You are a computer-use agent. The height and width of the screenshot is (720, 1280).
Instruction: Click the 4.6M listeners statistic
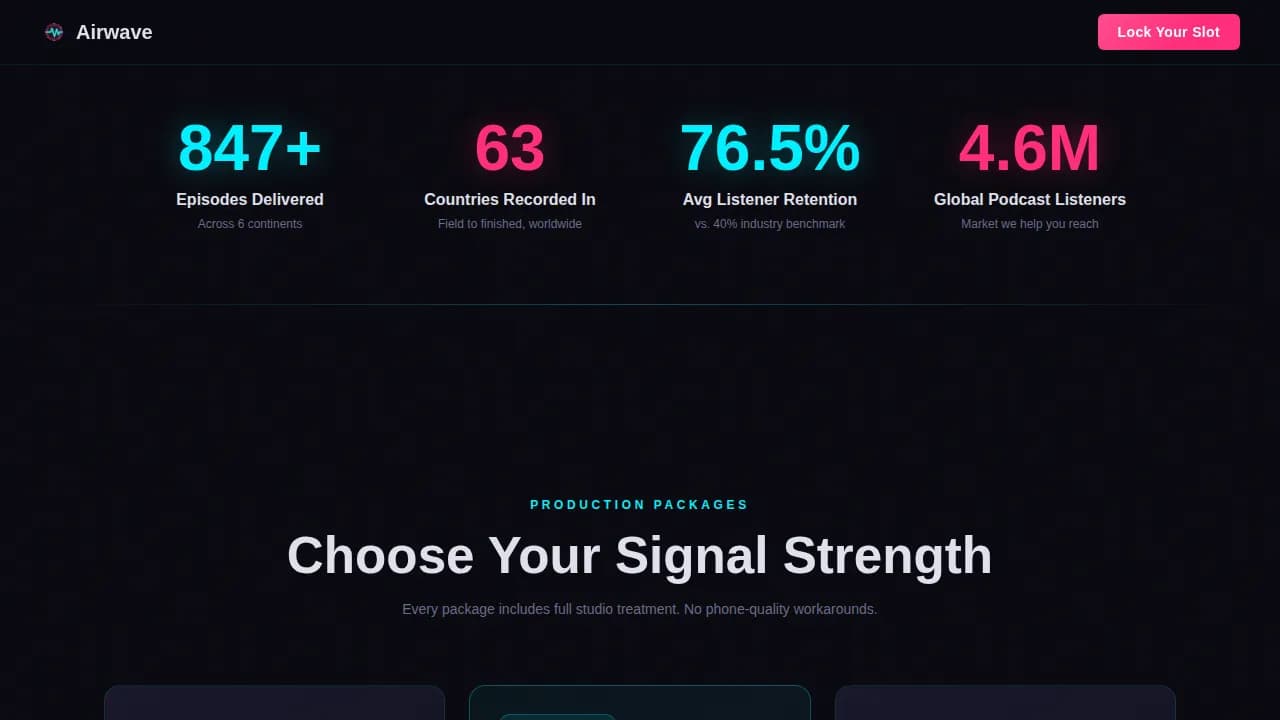pos(1030,148)
